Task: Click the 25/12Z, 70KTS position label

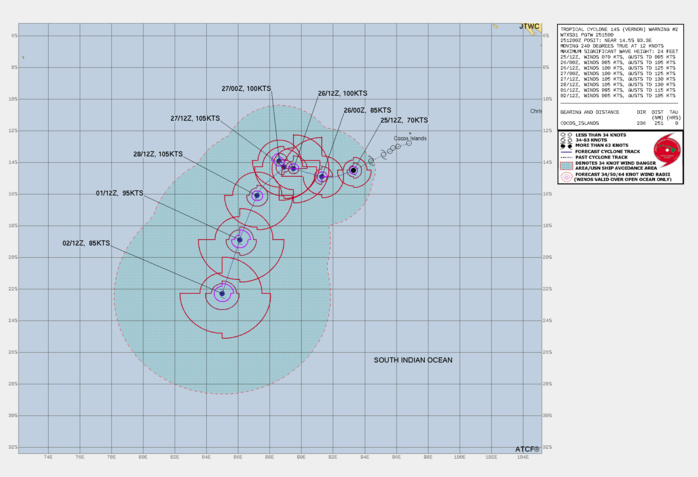Action: point(404,120)
